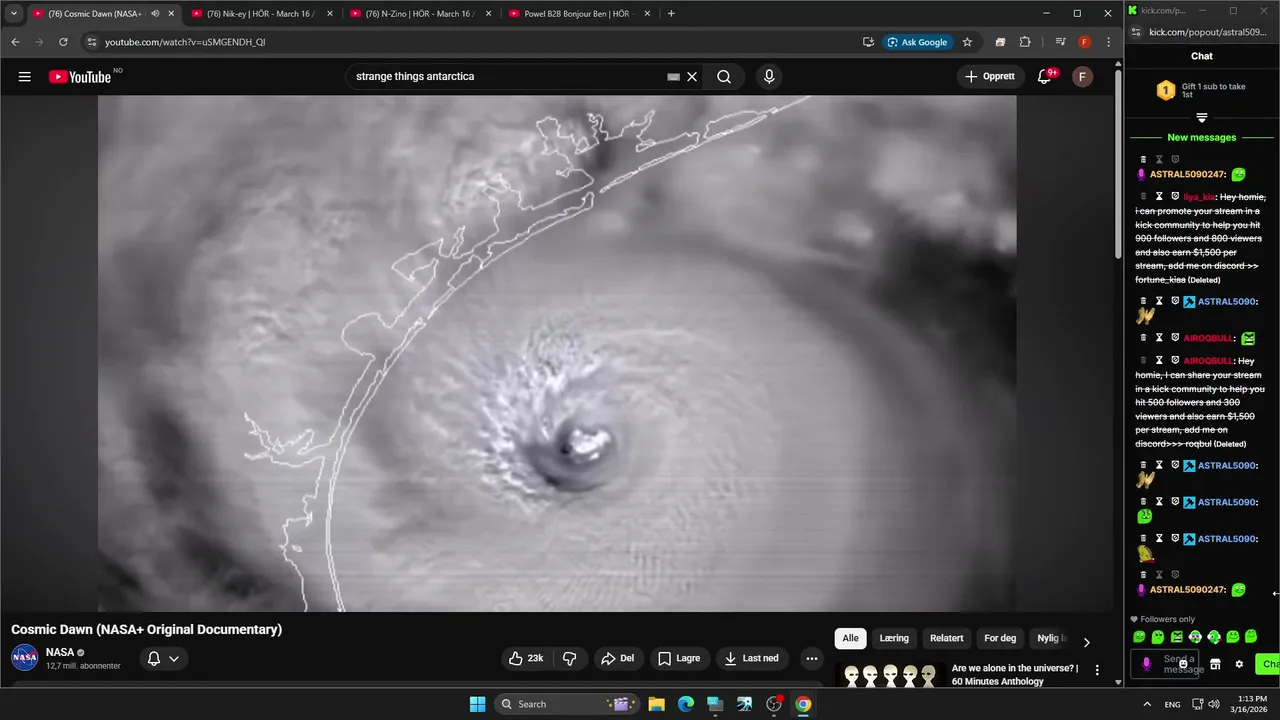
Task: Click the Ask Google lens button
Action: (918, 42)
